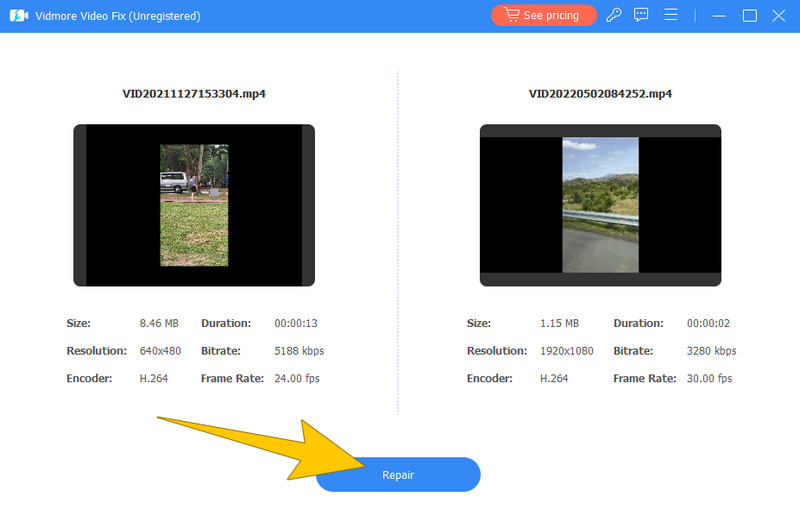
Task: Click the 24.00 fps frame rate value
Action: (x=297, y=378)
